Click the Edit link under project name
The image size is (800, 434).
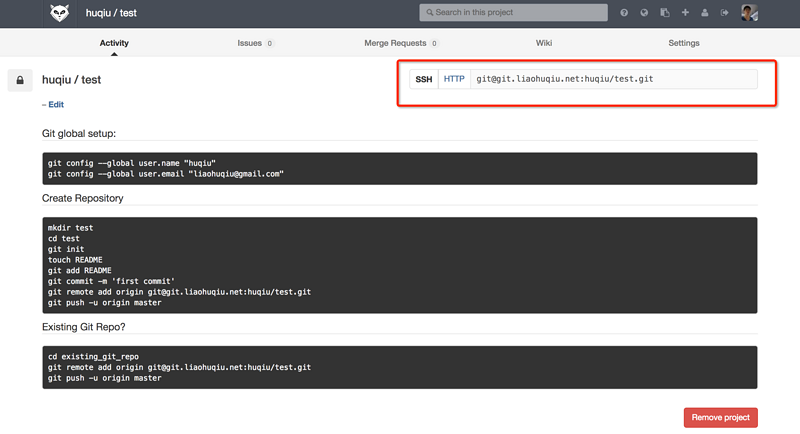[55, 104]
